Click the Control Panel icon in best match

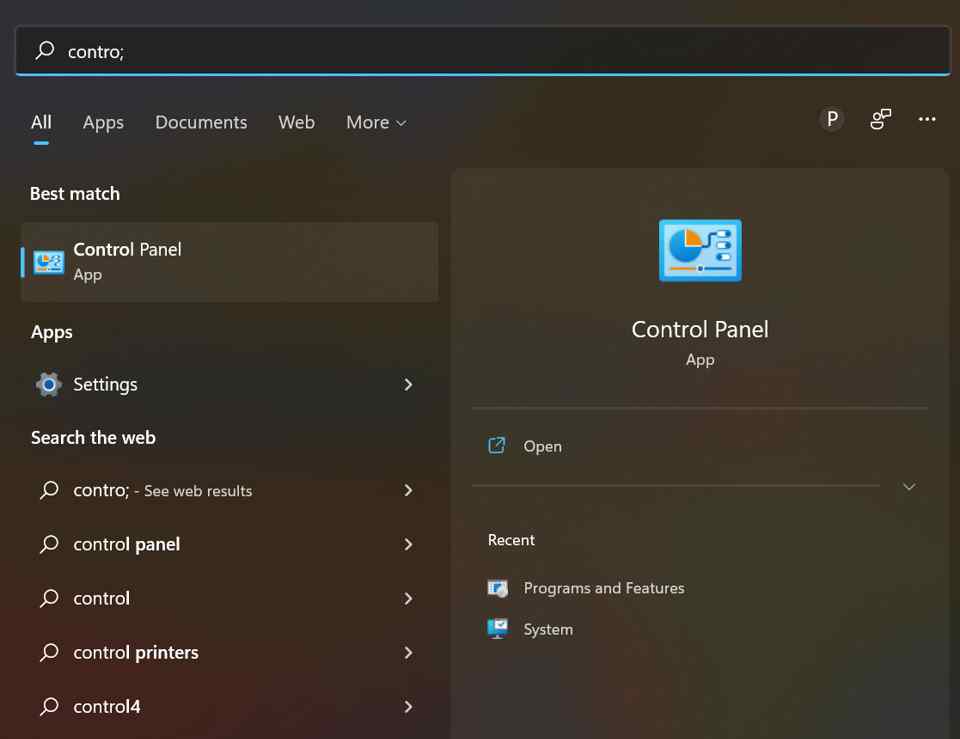(x=48, y=263)
